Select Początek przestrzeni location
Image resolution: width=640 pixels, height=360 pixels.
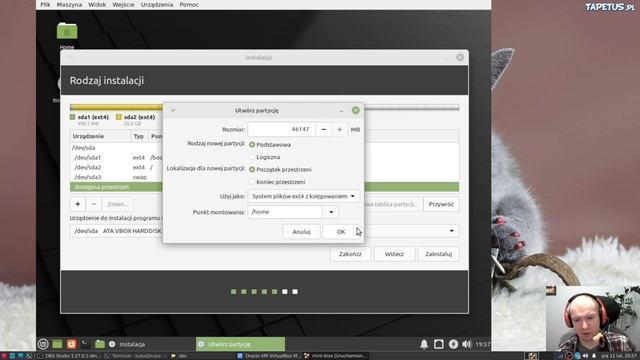[280, 169]
